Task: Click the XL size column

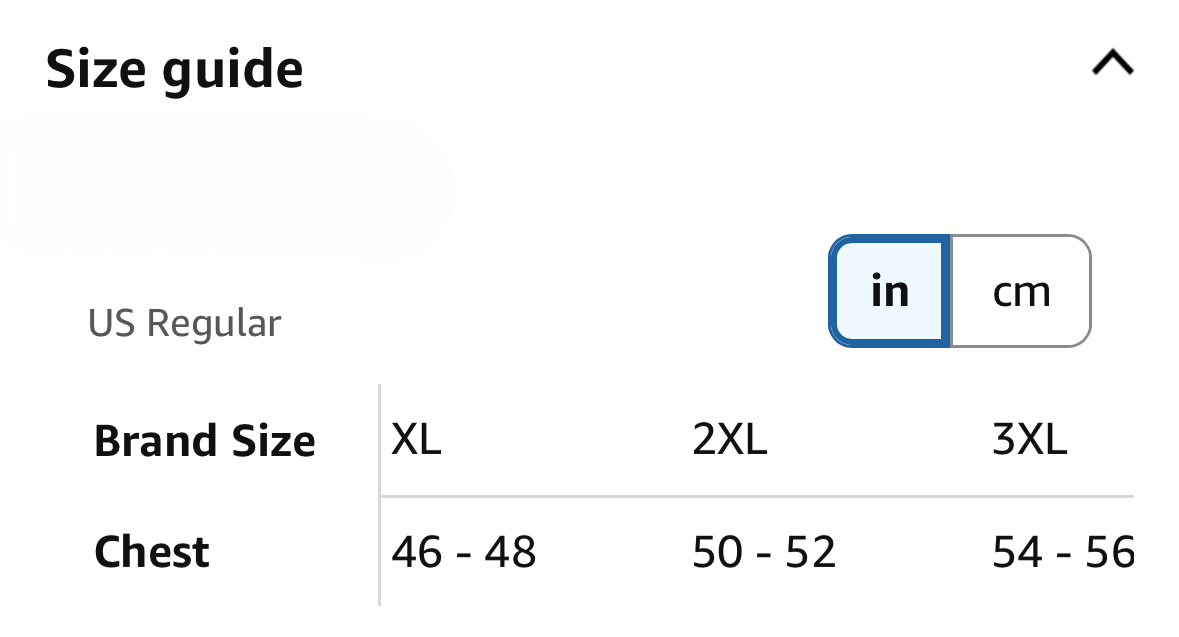Action: pos(416,441)
